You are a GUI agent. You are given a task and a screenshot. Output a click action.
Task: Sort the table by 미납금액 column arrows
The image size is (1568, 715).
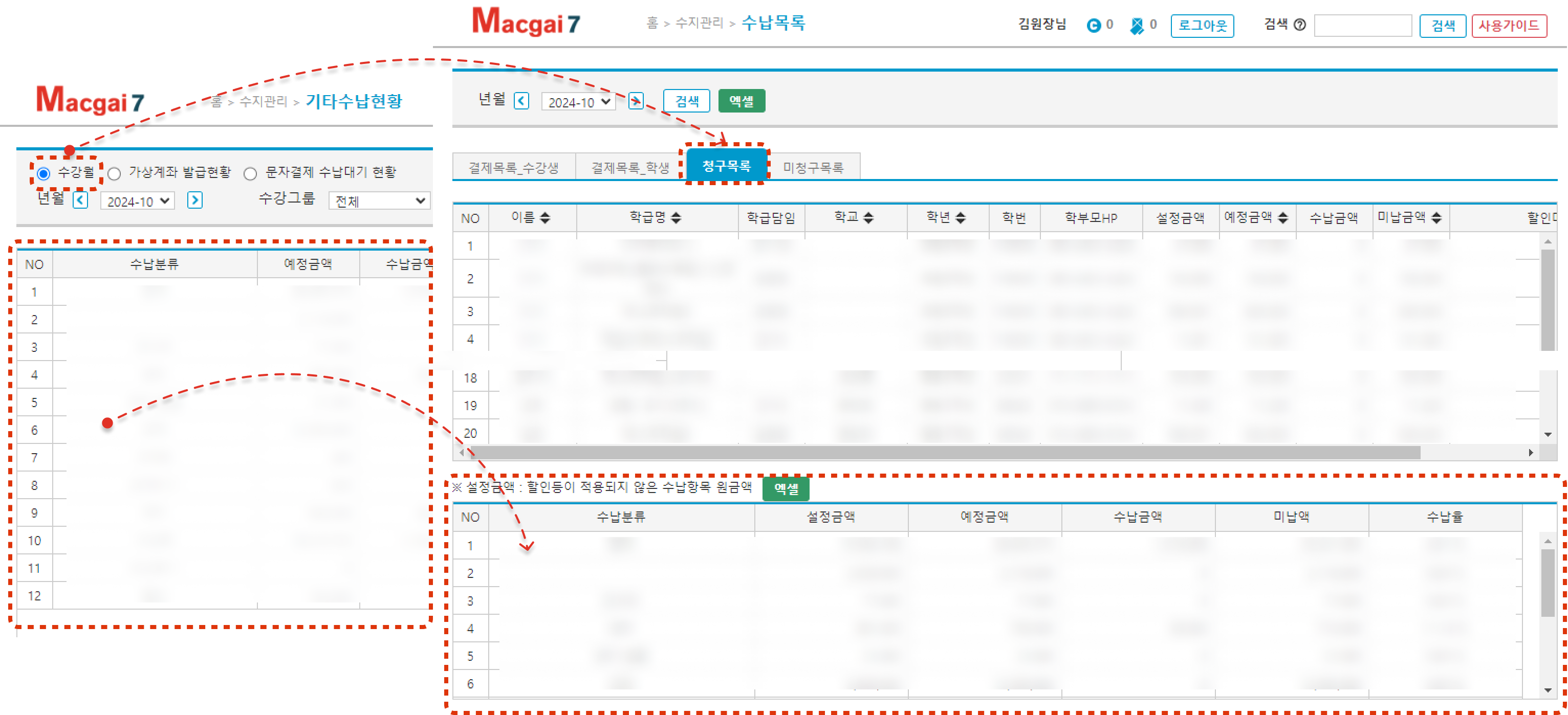click(1436, 218)
